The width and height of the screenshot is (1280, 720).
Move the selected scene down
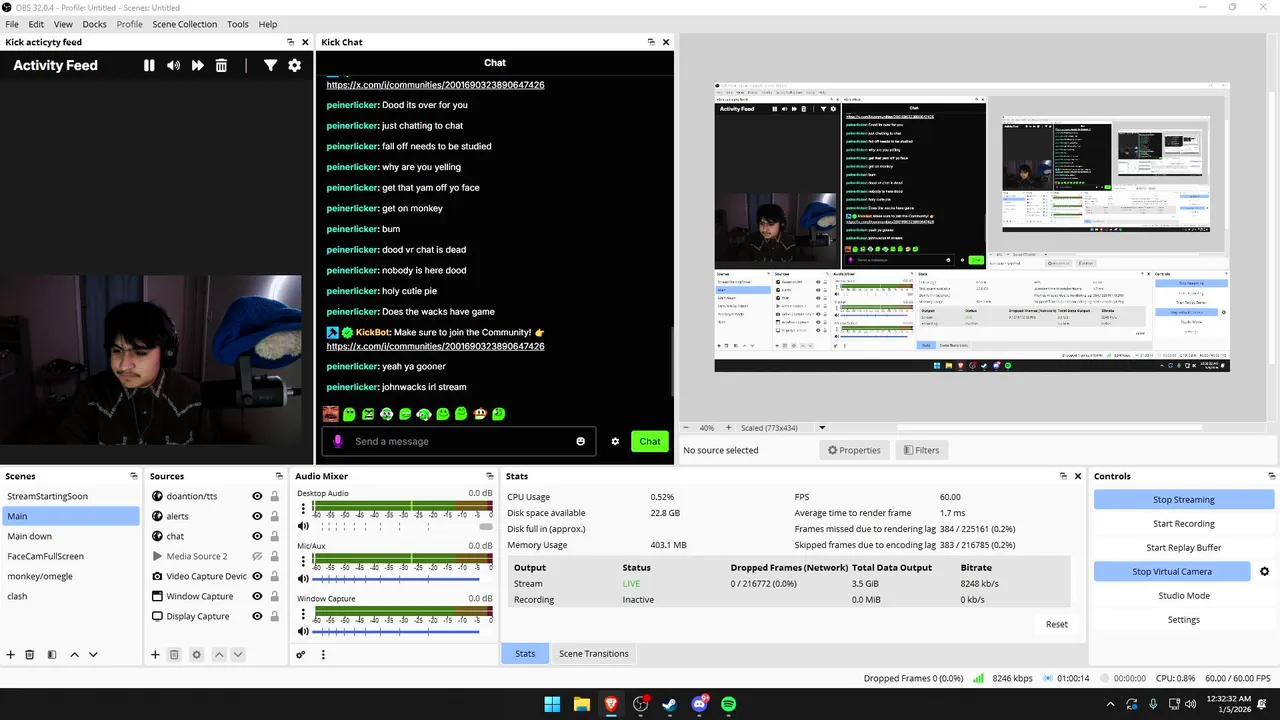coord(93,655)
